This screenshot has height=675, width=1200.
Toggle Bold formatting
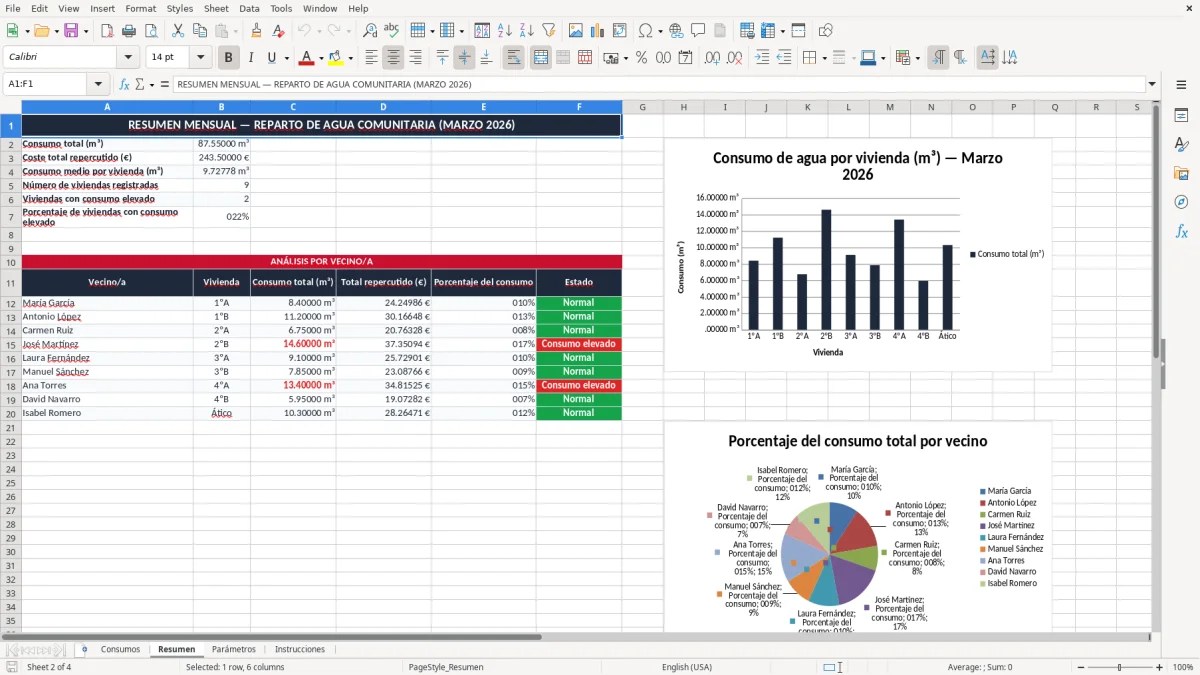pyautogui.click(x=228, y=58)
